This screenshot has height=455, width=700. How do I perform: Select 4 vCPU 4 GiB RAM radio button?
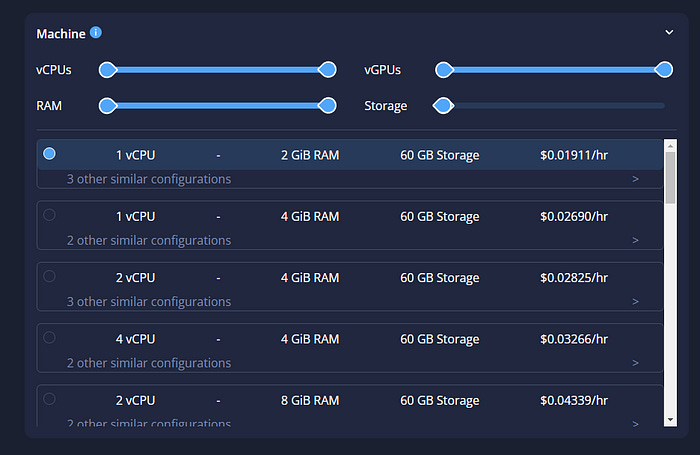coord(50,337)
